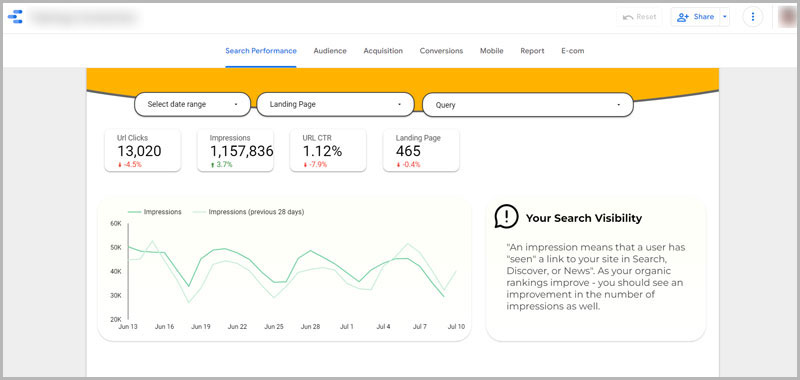Open the Query filter dropdown
This screenshot has height=380, width=800.
(528, 105)
